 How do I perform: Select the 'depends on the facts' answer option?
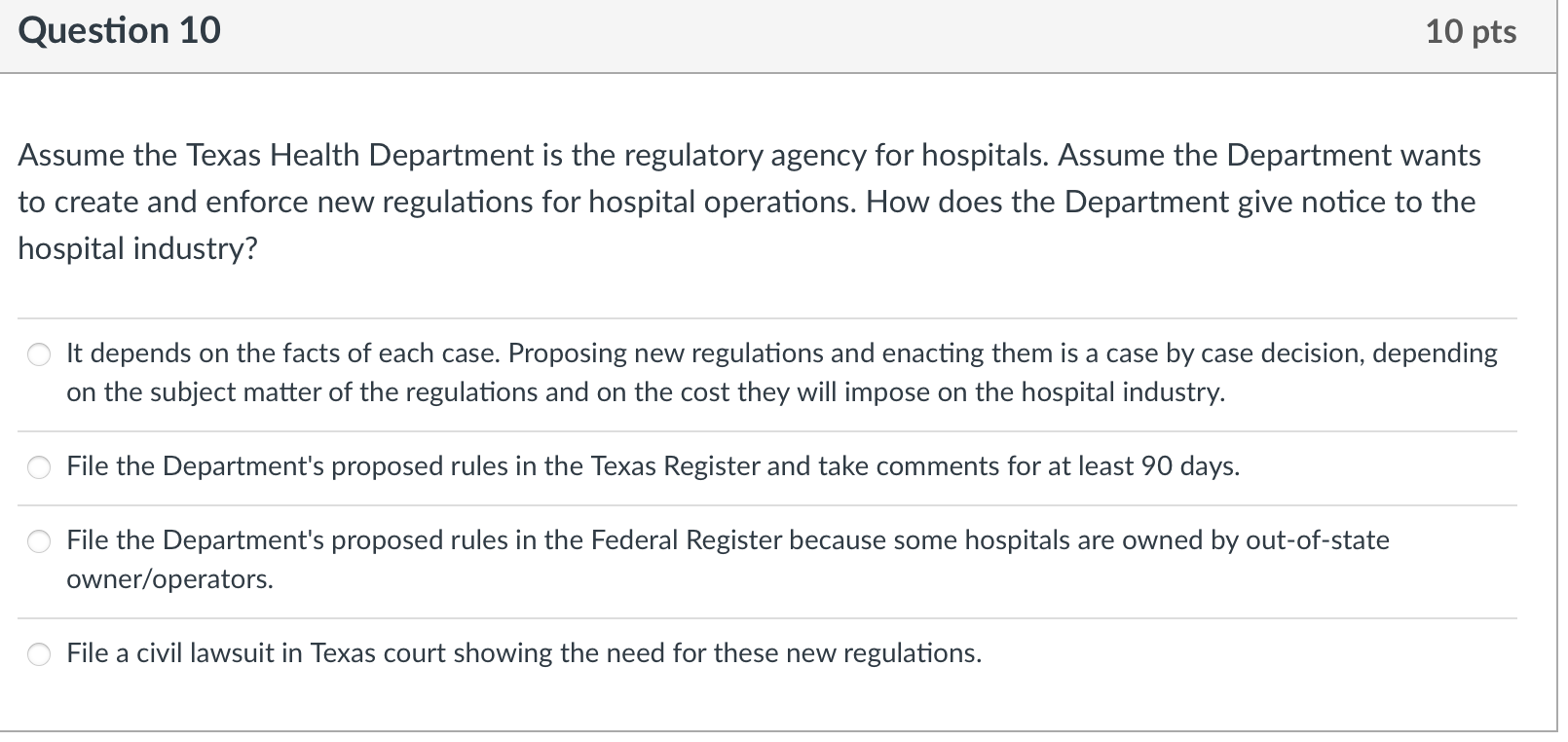pos(39,354)
